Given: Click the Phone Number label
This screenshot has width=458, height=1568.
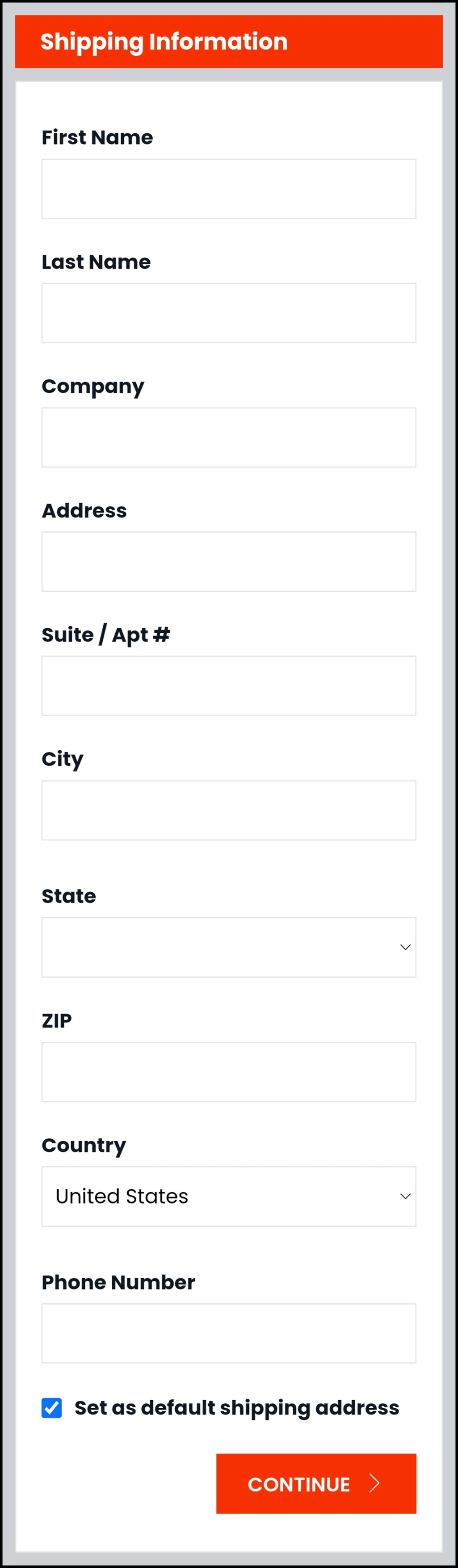Looking at the screenshot, I should pos(118,1282).
